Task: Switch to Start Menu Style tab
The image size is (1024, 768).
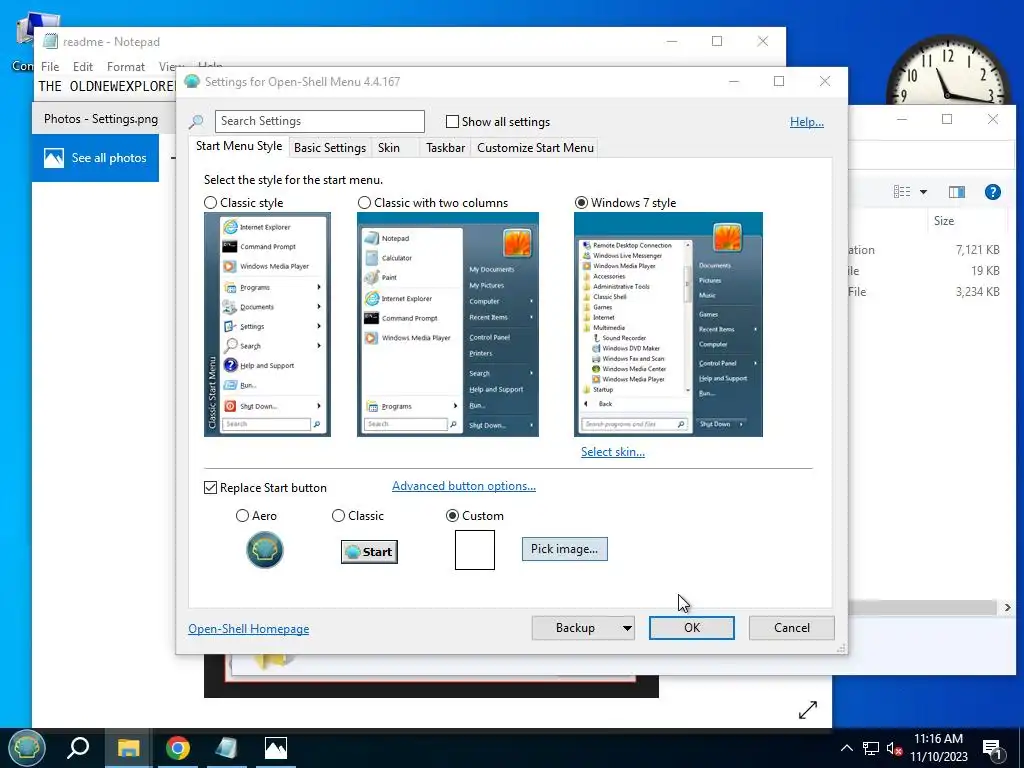Action: coord(239,146)
